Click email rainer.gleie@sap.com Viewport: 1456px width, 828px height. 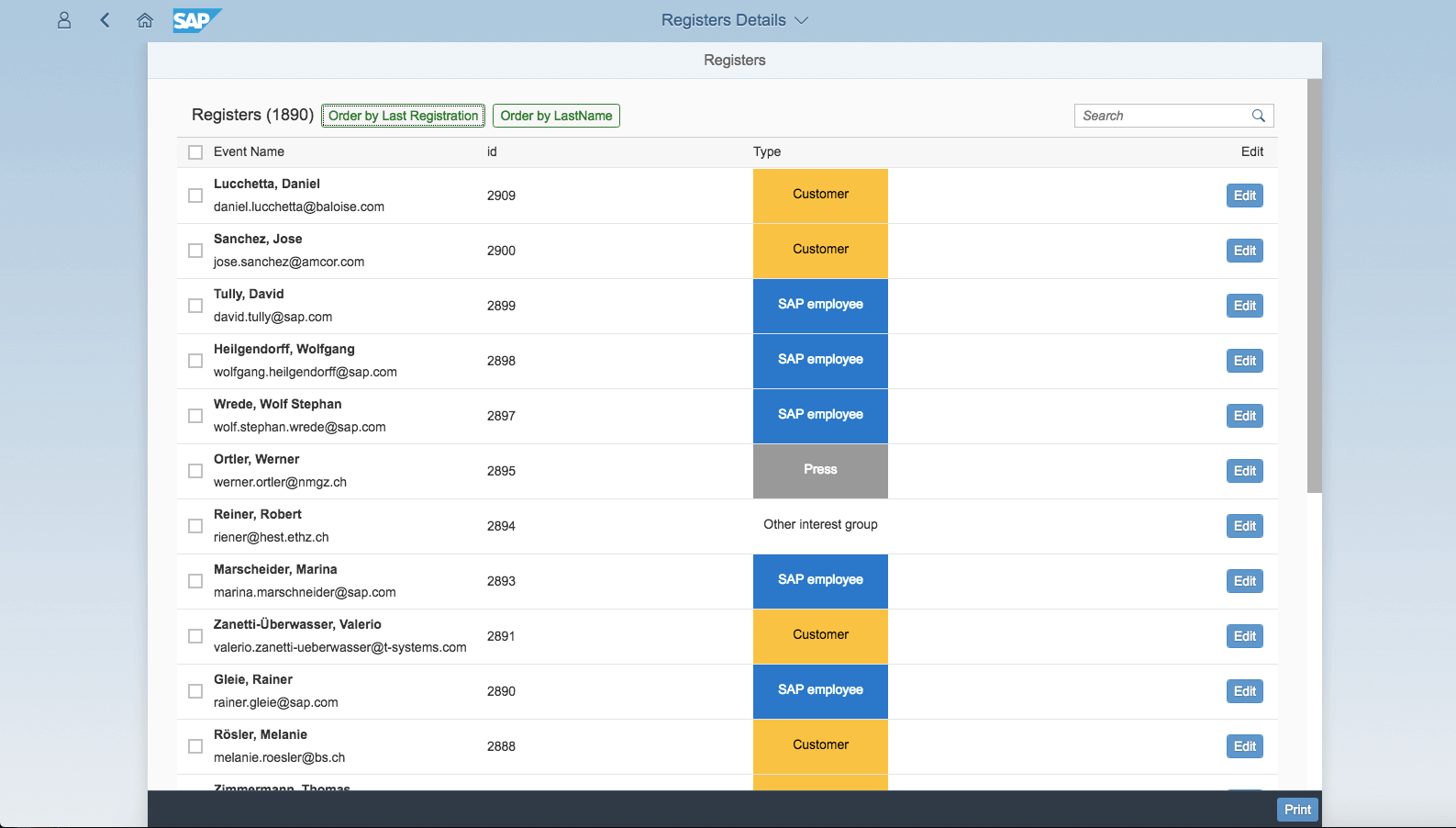276,702
